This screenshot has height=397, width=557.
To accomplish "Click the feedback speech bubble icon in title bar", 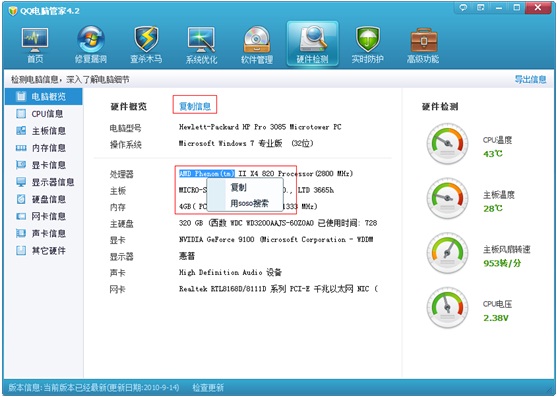I will [x=463, y=7].
